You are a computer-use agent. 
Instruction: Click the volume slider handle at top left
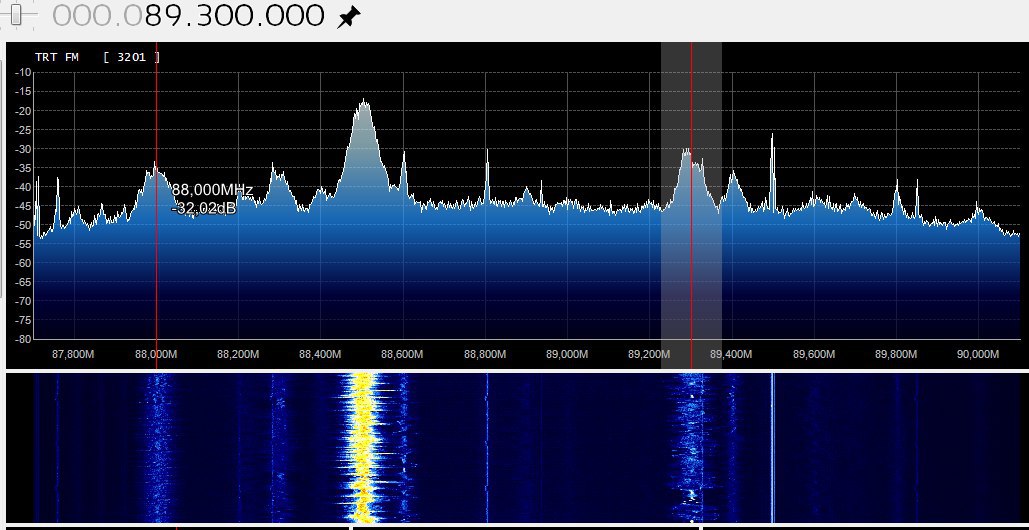click(17, 15)
